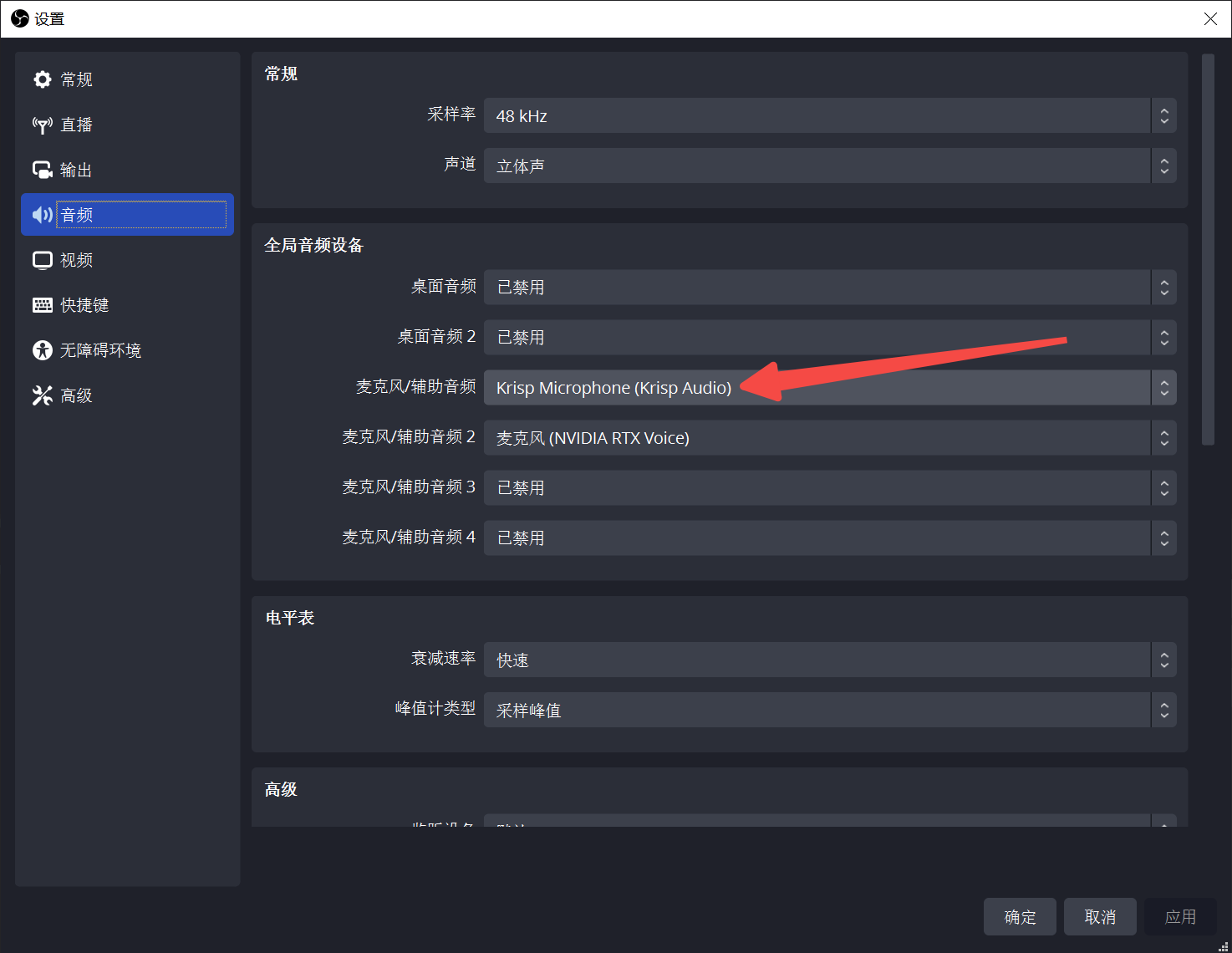Click spinner arrows on 麦克风/辅助音频 4 field

pos(1164,538)
